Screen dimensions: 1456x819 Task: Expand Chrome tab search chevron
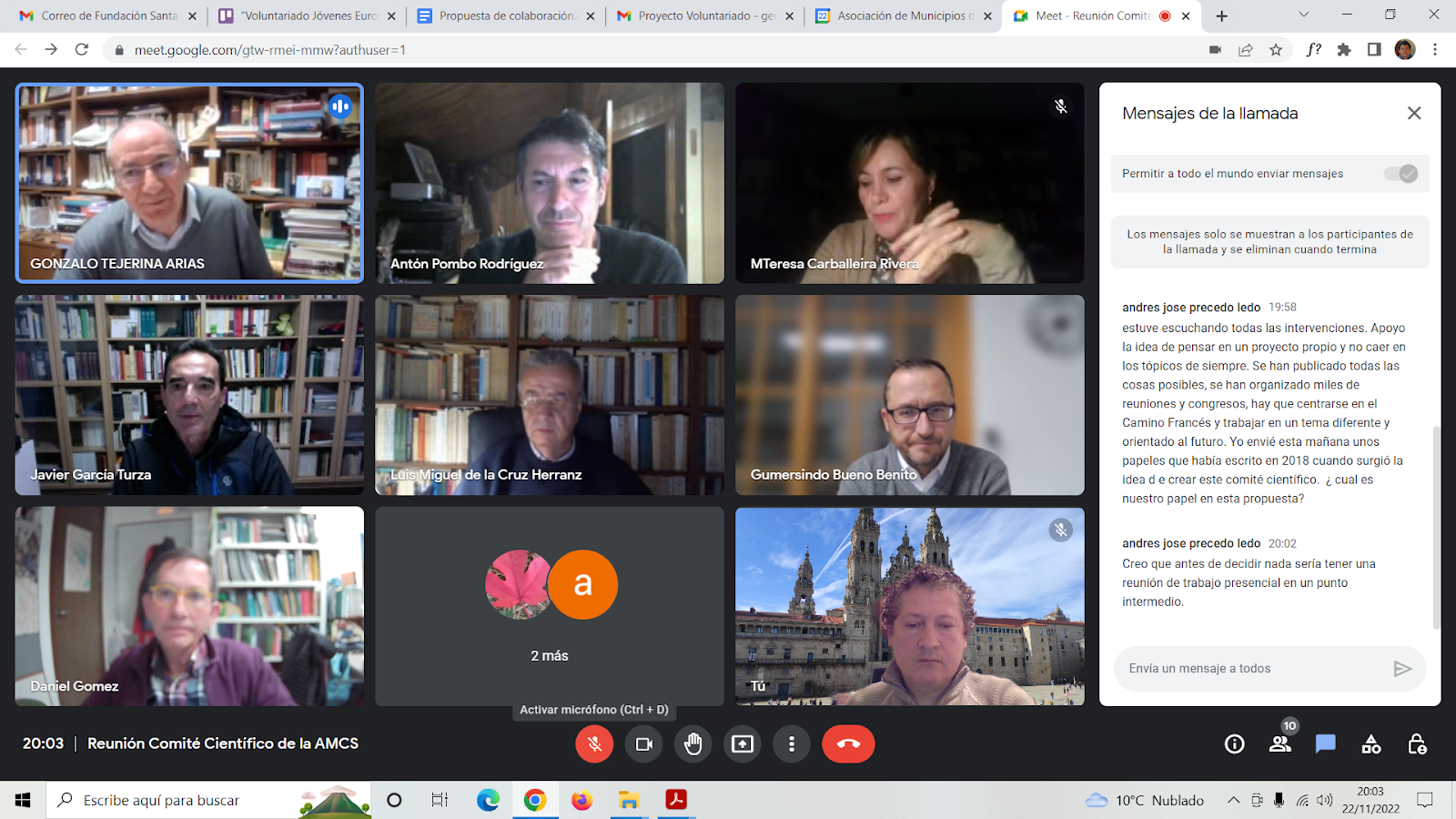[x=1303, y=15]
